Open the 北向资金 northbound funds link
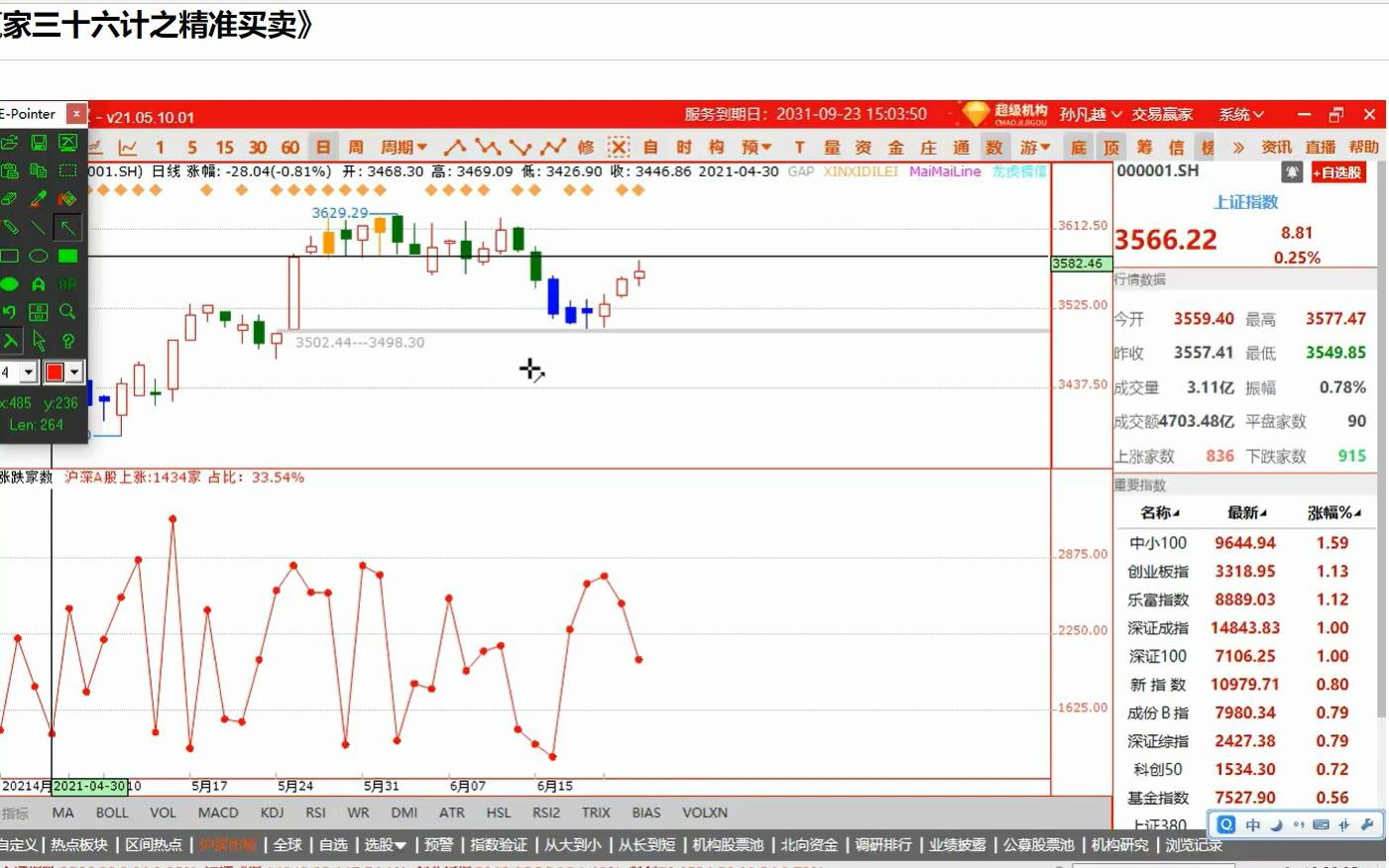Screen dimensions: 1389x868 [809, 845]
